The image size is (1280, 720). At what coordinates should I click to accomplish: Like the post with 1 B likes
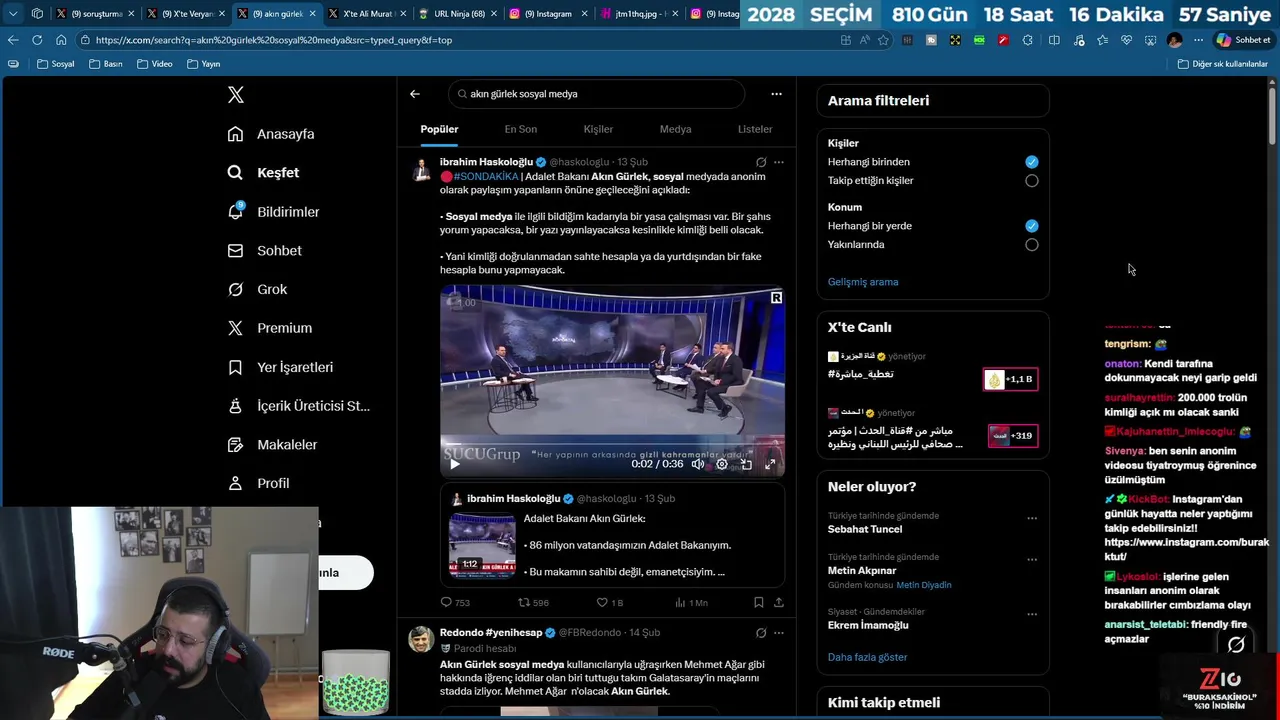pyautogui.click(x=609, y=603)
